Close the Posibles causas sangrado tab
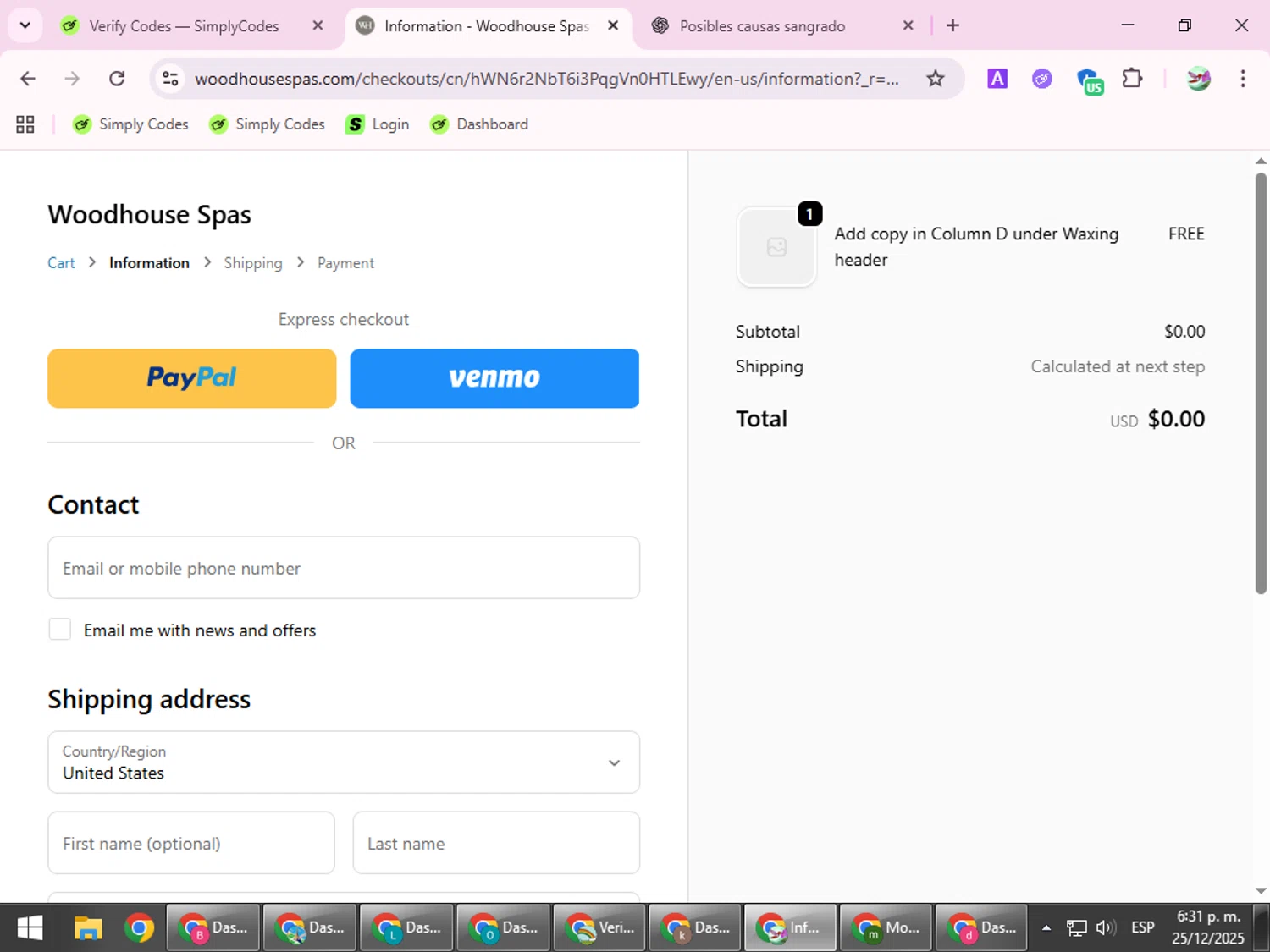This screenshot has height=952, width=1270. click(x=908, y=25)
